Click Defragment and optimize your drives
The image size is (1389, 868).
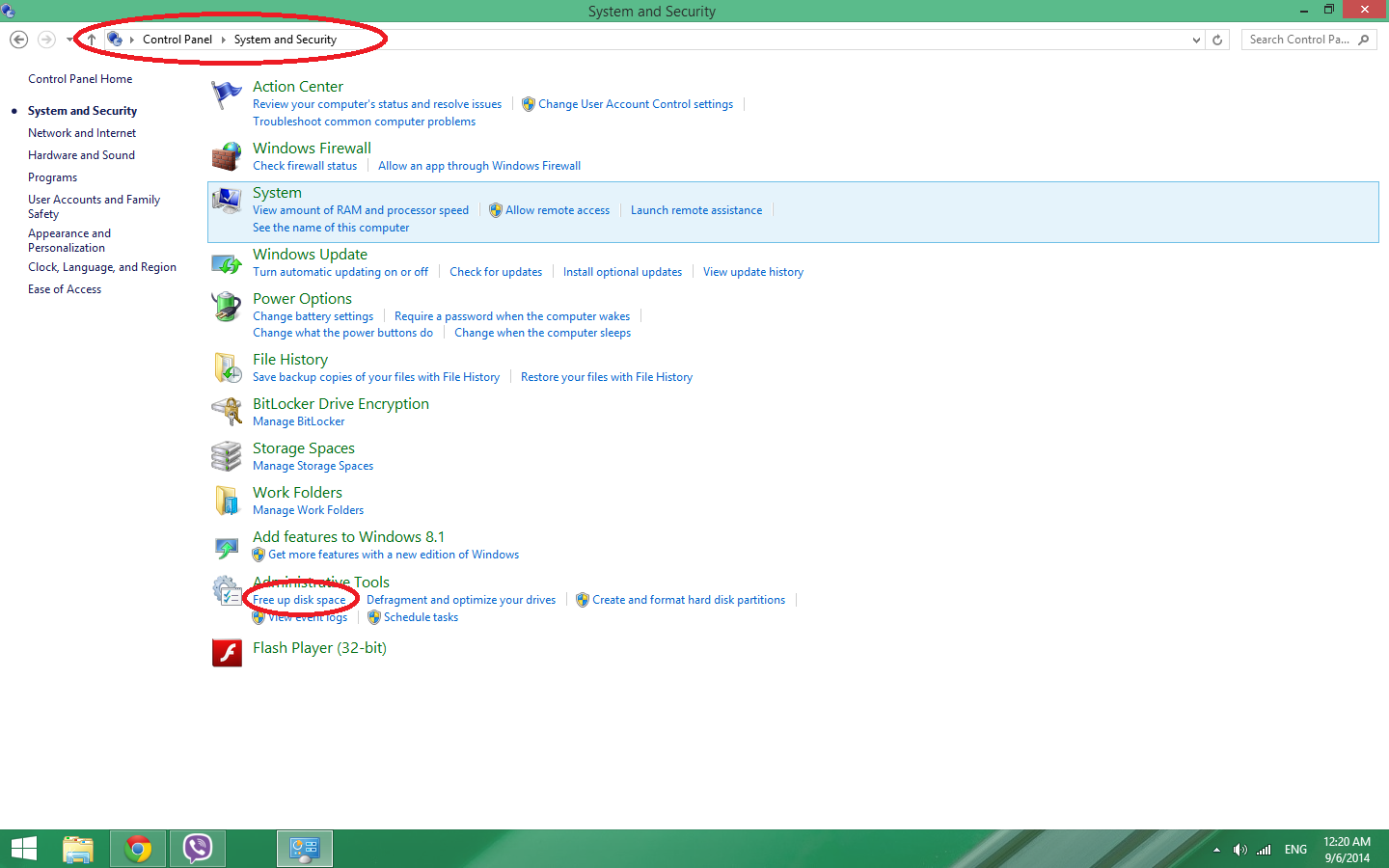[x=461, y=600]
